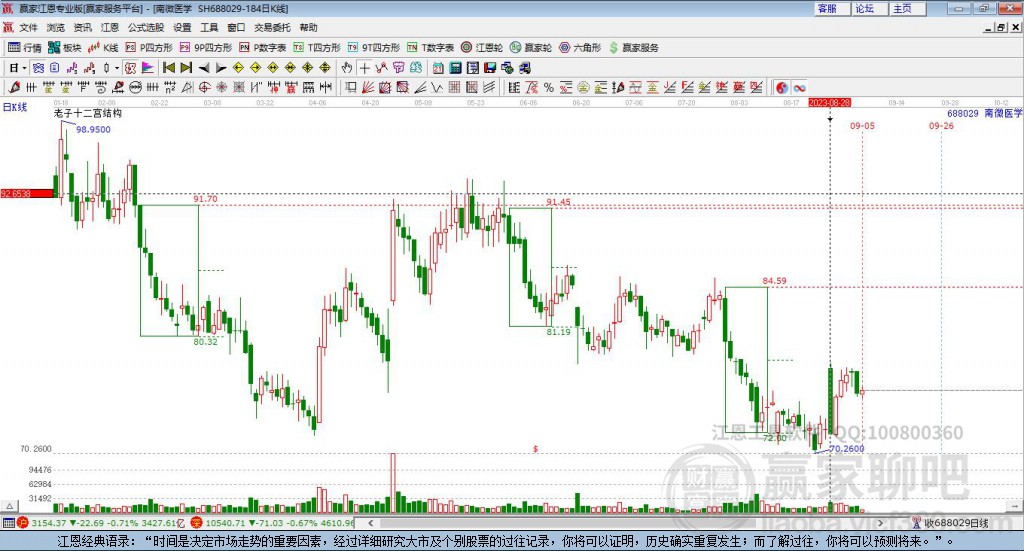This screenshot has width=1024, height=551.
Task: Click the calculator icon in toolbar
Action: (455, 68)
